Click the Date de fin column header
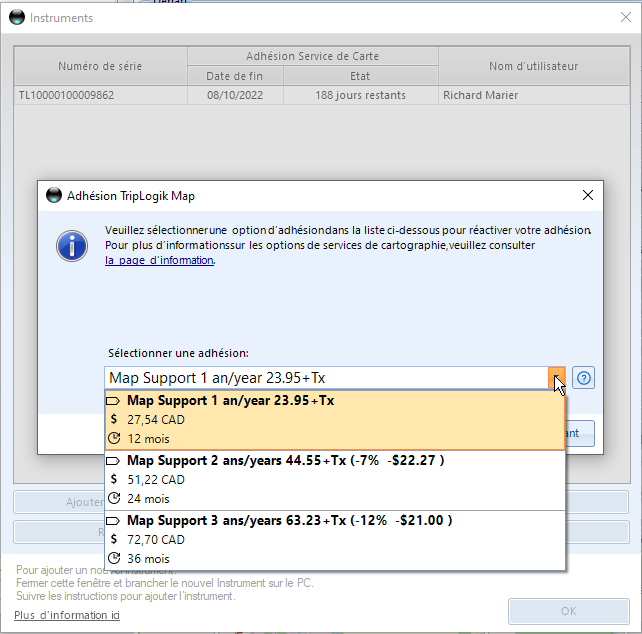The image size is (642, 634). (235, 76)
